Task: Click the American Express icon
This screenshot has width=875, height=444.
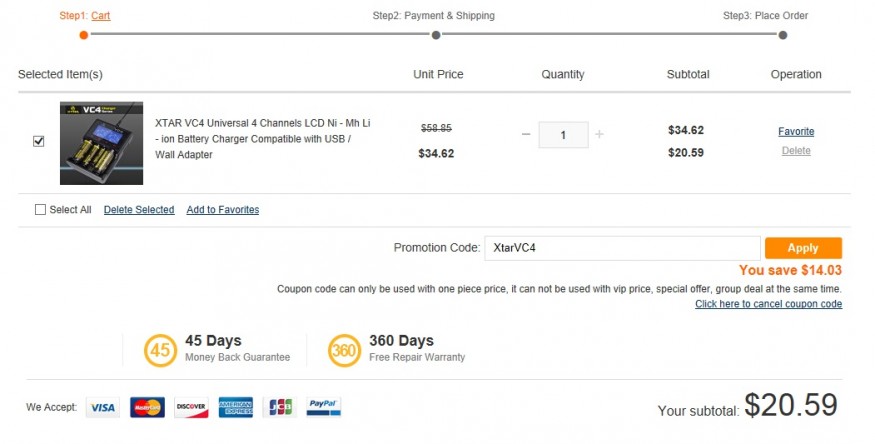Action: [235, 407]
